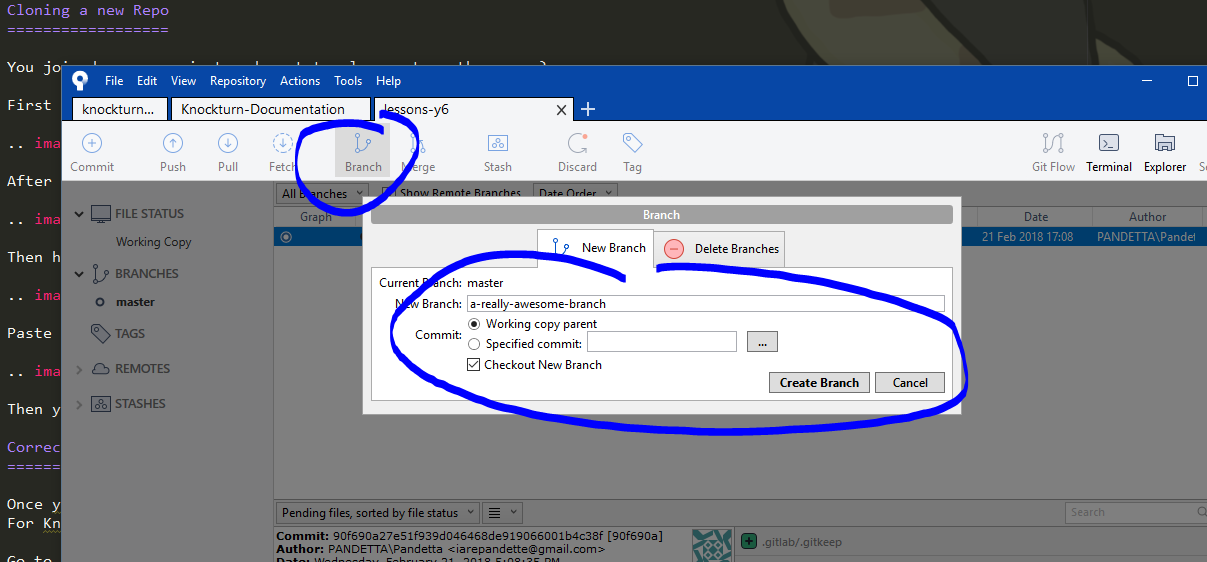Click the Specified commit text field

click(662, 342)
